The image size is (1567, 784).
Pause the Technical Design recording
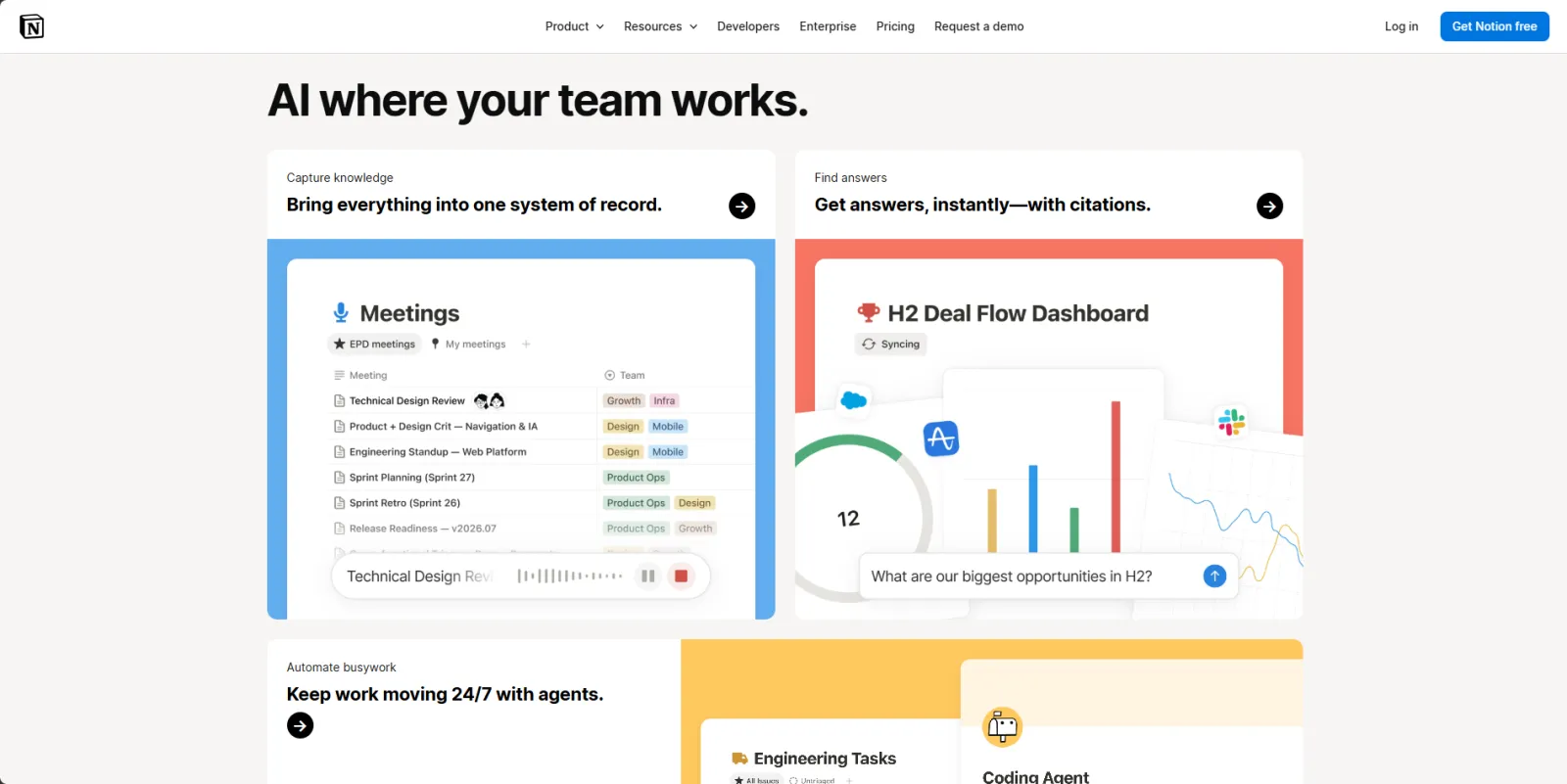pos(647,576)
